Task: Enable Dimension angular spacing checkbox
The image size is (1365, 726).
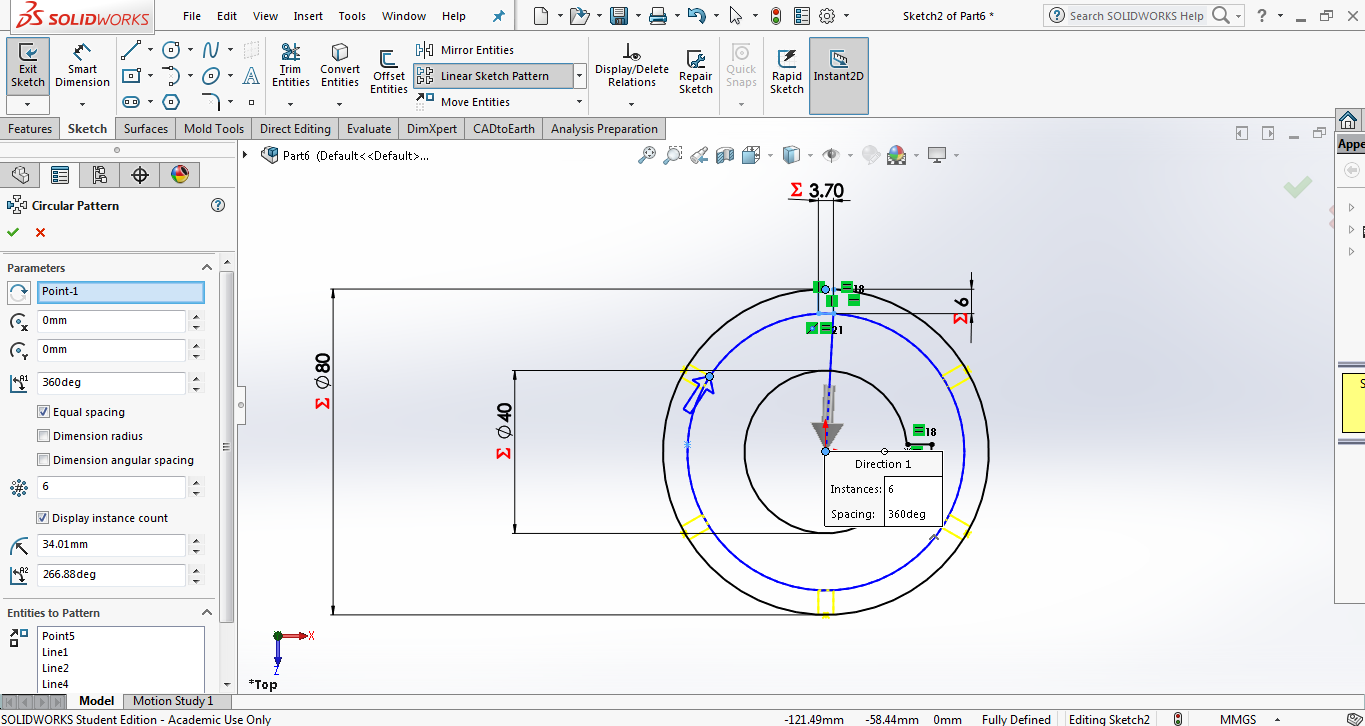Action: tap(44, 460)
